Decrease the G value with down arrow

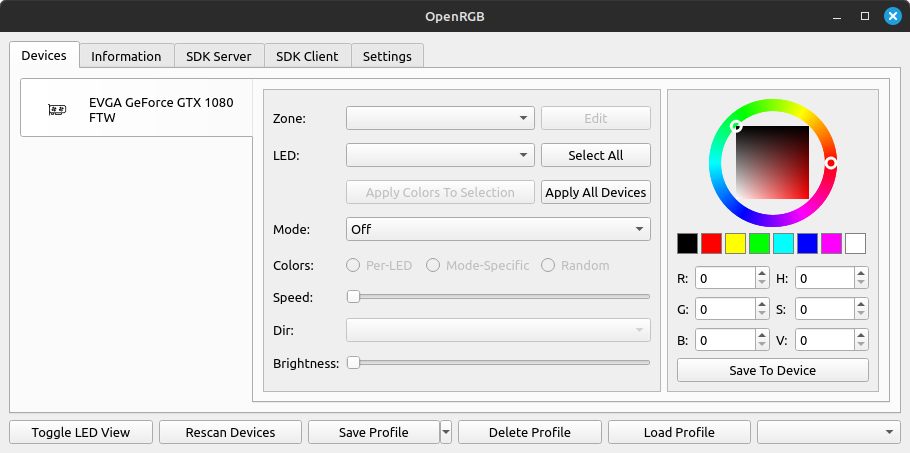762,315
